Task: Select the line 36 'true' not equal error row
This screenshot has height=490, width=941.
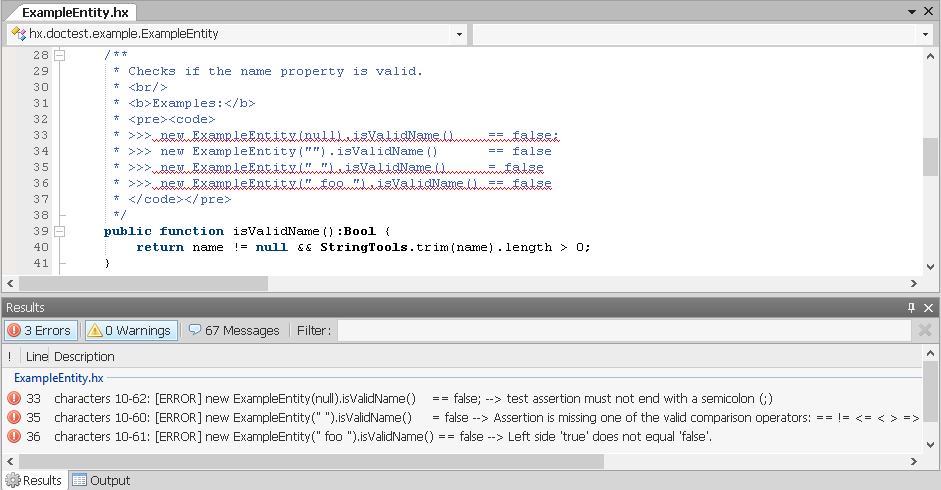Action: 462,437
